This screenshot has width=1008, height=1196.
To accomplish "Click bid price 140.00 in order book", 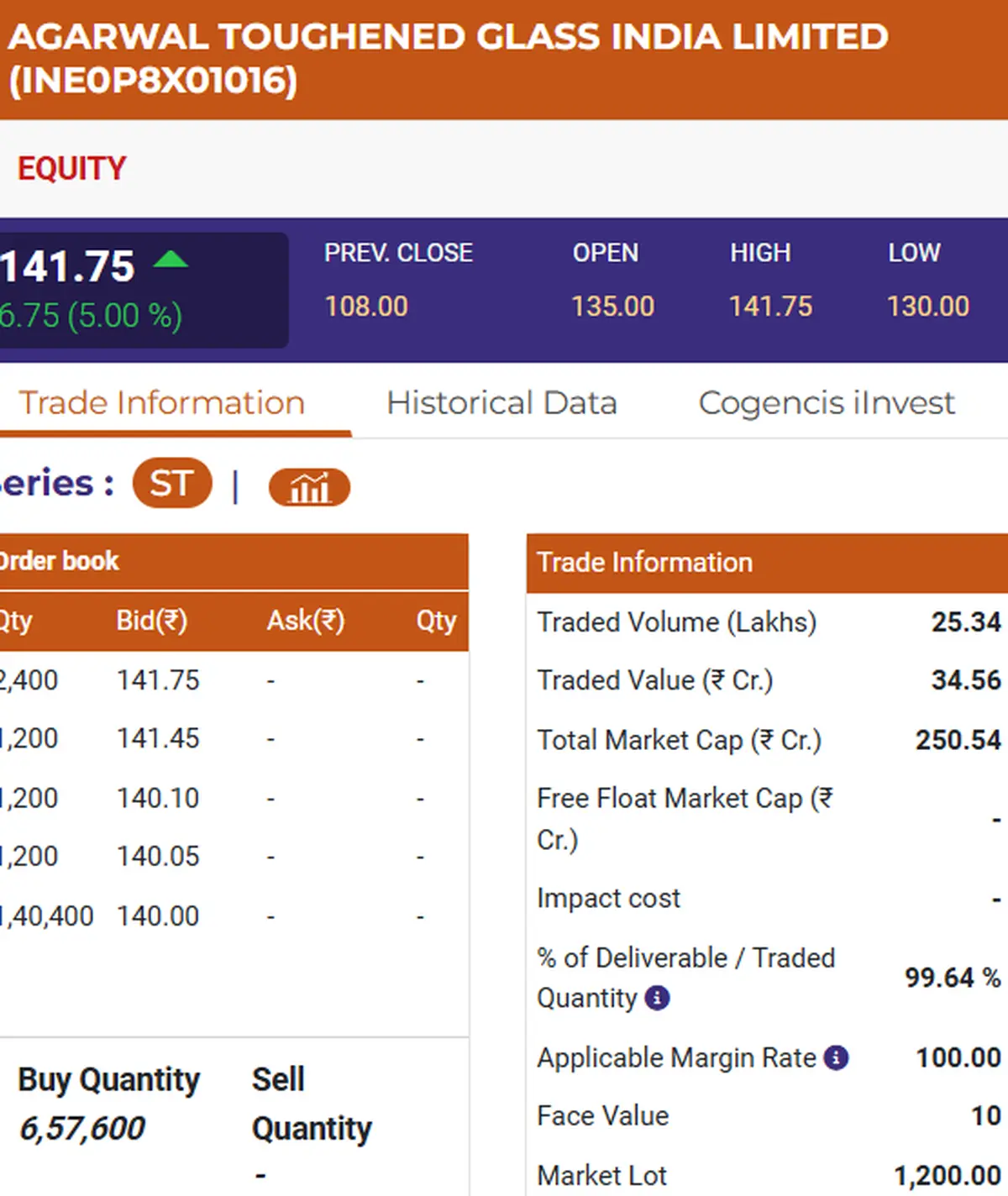I will 158,916.
